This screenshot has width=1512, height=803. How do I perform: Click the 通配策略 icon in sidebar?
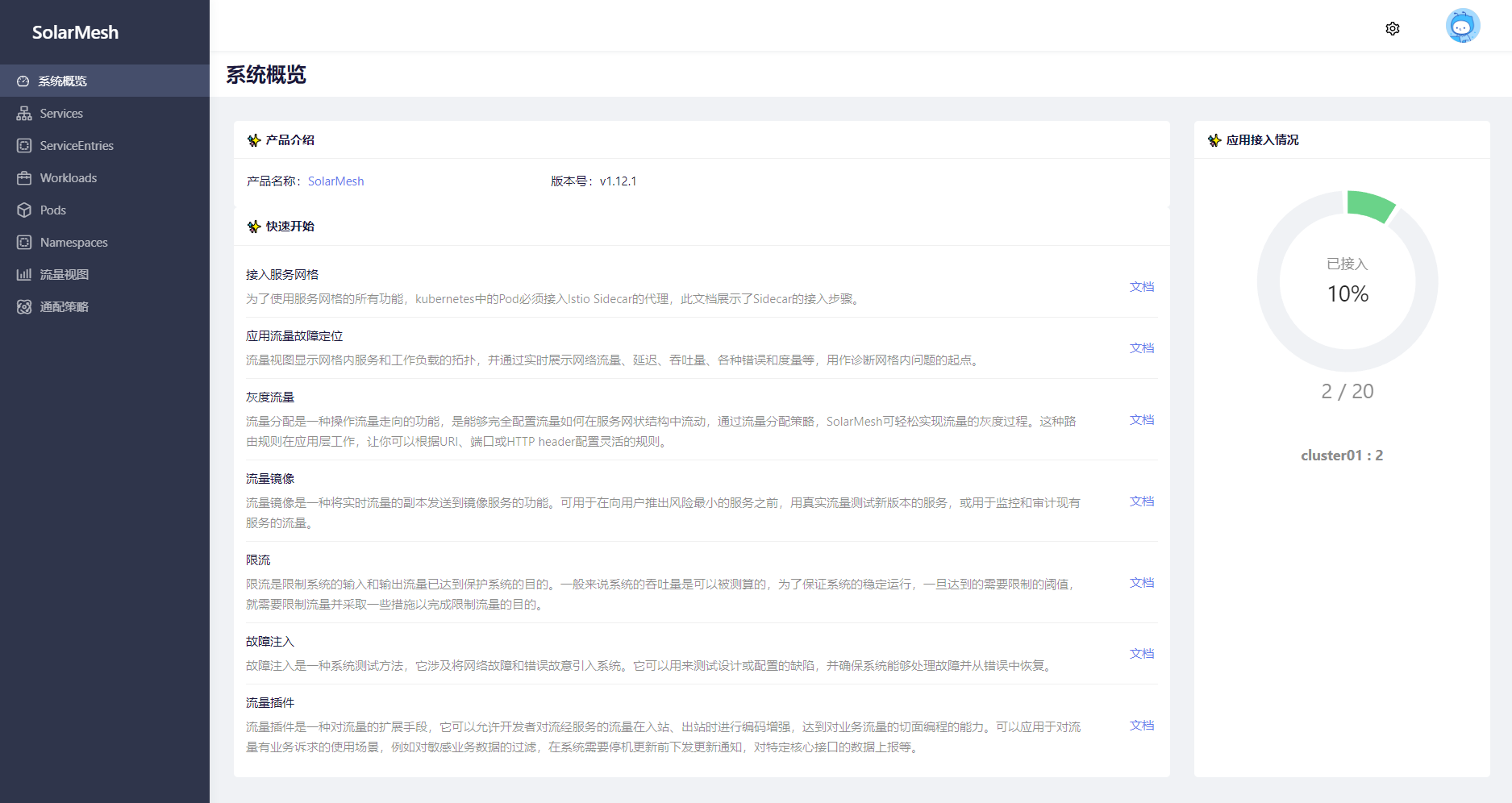24,307
